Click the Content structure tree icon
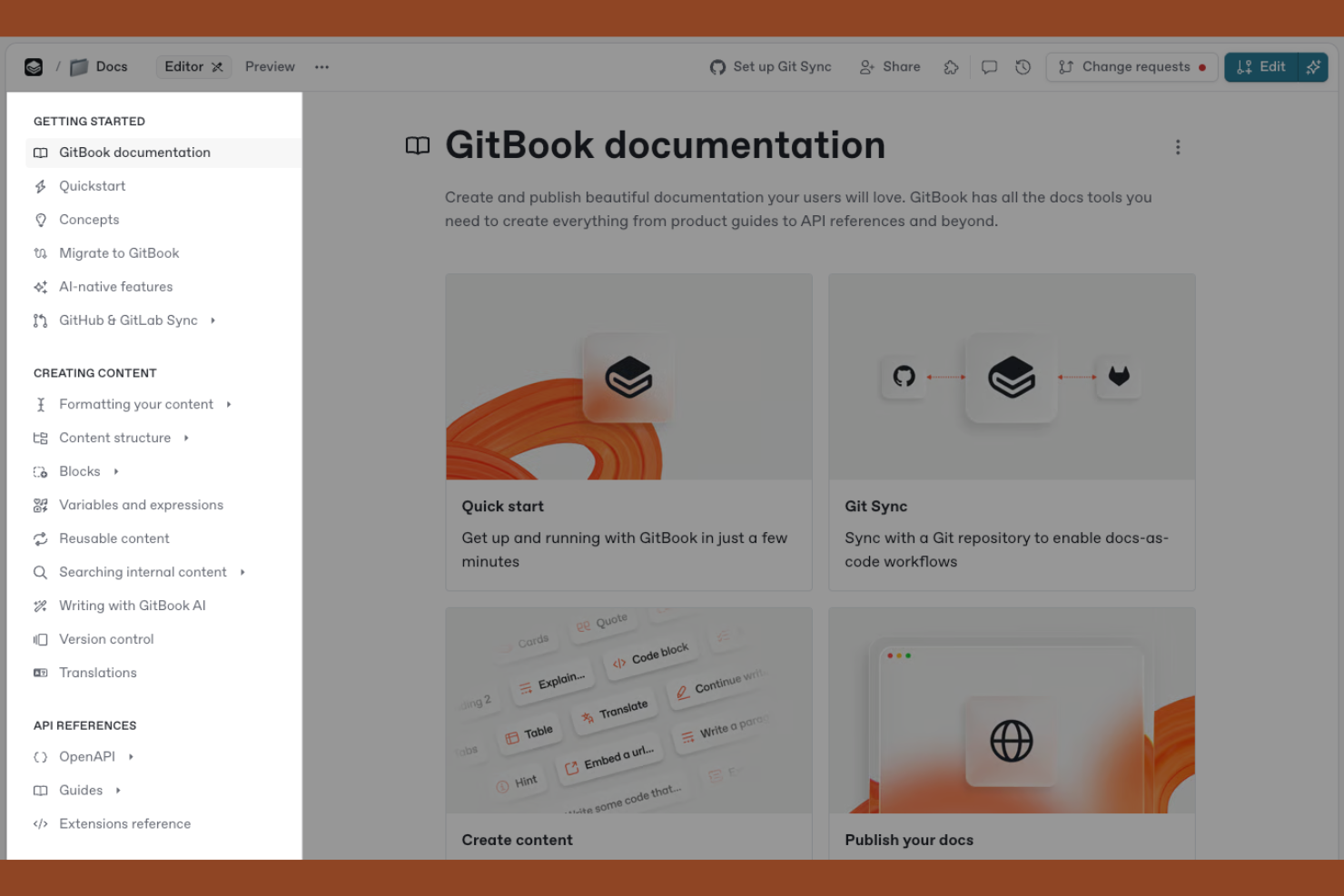The height and width of the screenshot is (896, 1344). pos(41,438)
